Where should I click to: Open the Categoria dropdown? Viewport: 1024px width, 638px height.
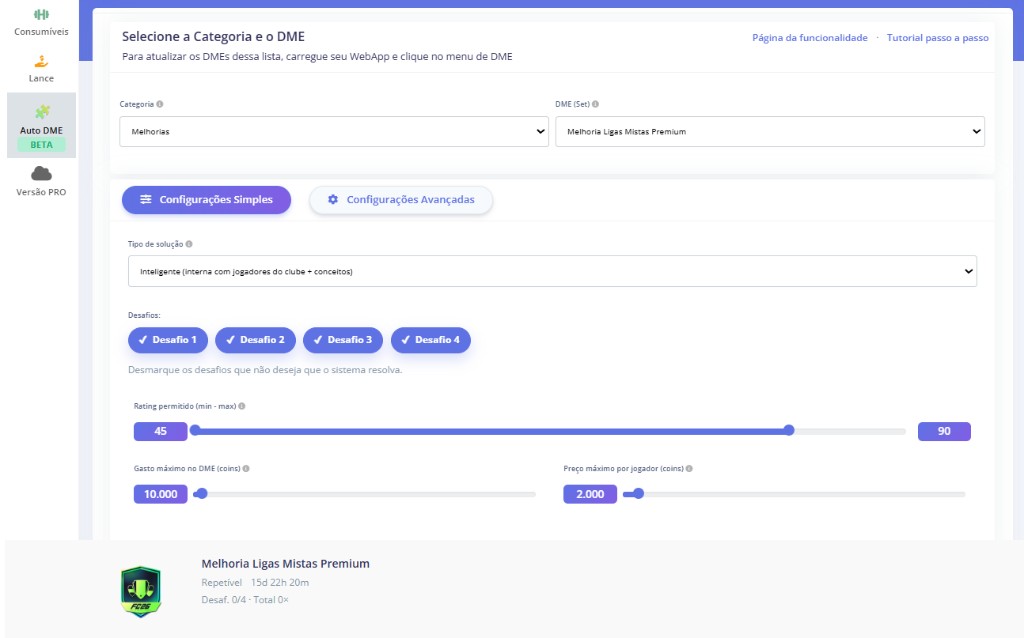334,131
